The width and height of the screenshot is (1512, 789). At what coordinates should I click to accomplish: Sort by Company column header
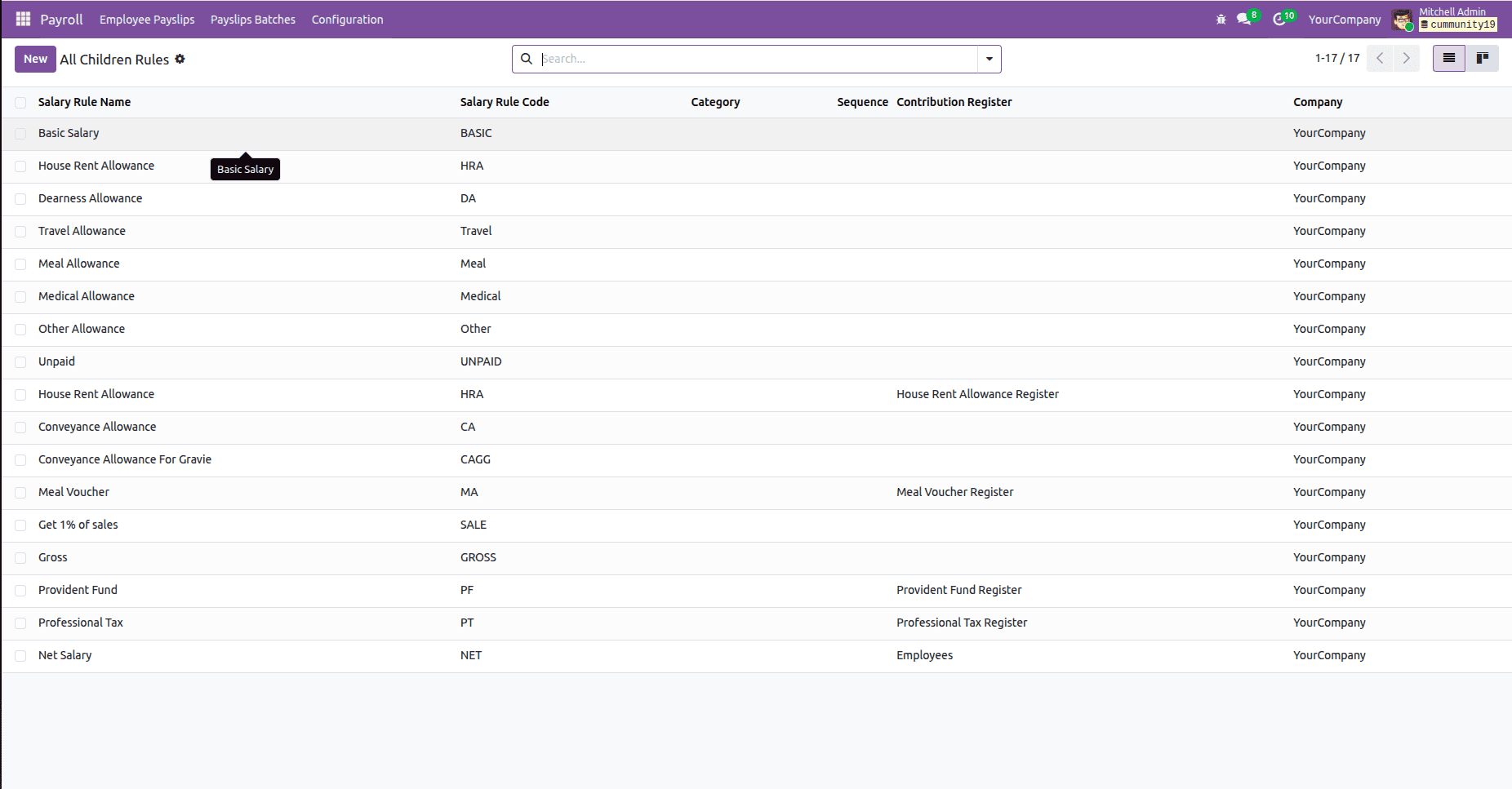(1318, 102)
